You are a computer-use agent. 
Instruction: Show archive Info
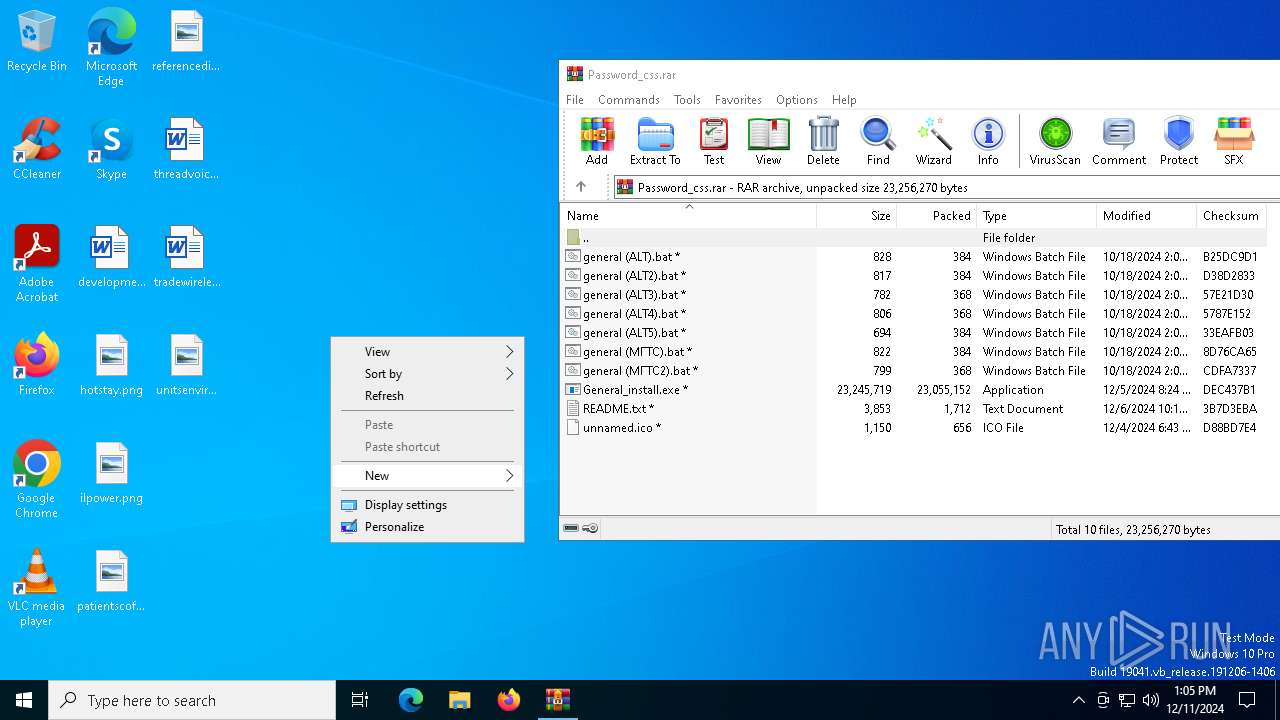pos(988,141)
